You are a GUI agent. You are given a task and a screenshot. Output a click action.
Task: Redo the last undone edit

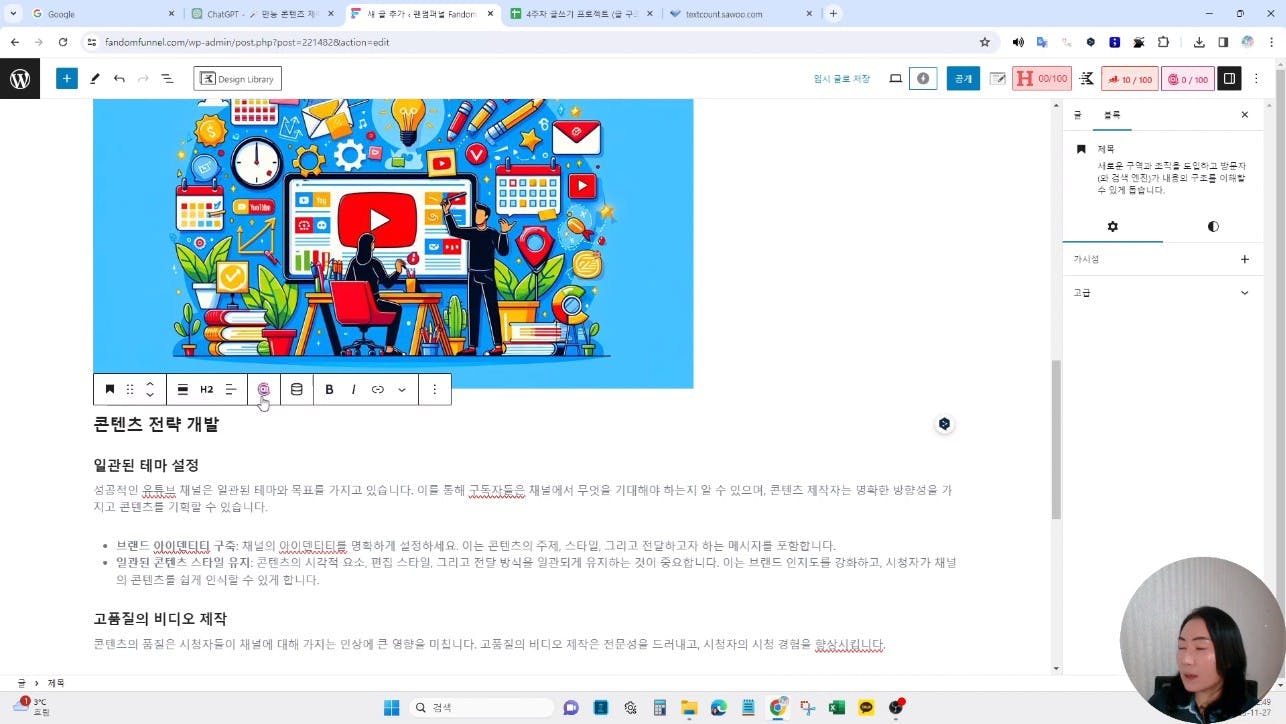[x=143, y=79]
